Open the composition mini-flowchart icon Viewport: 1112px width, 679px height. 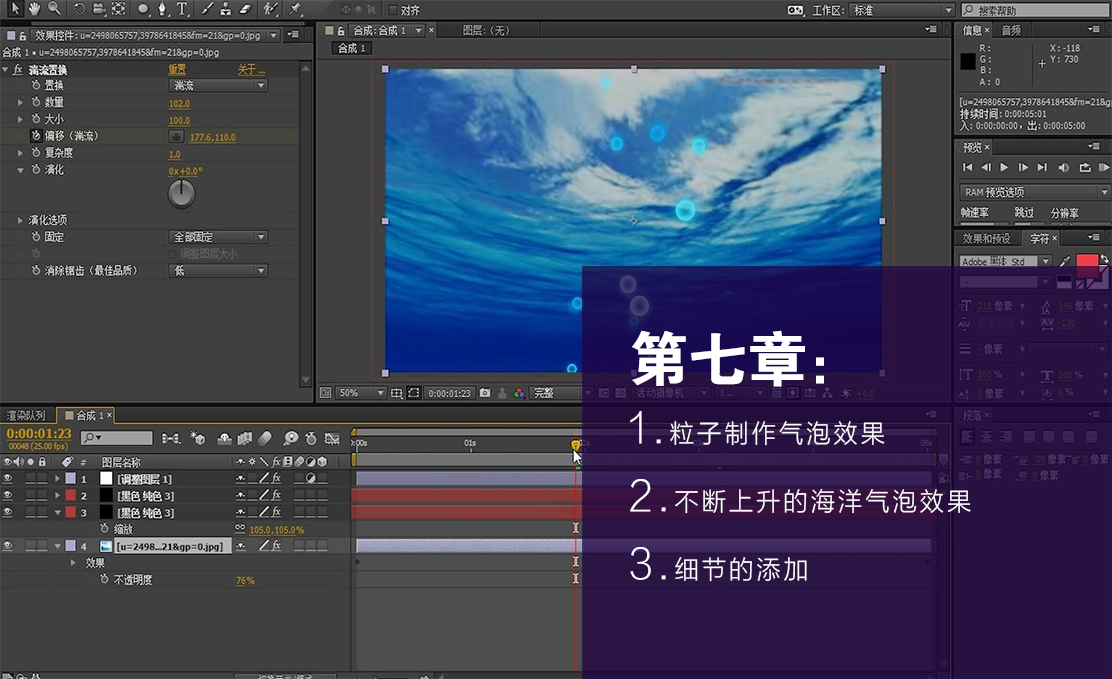(171, 438)
